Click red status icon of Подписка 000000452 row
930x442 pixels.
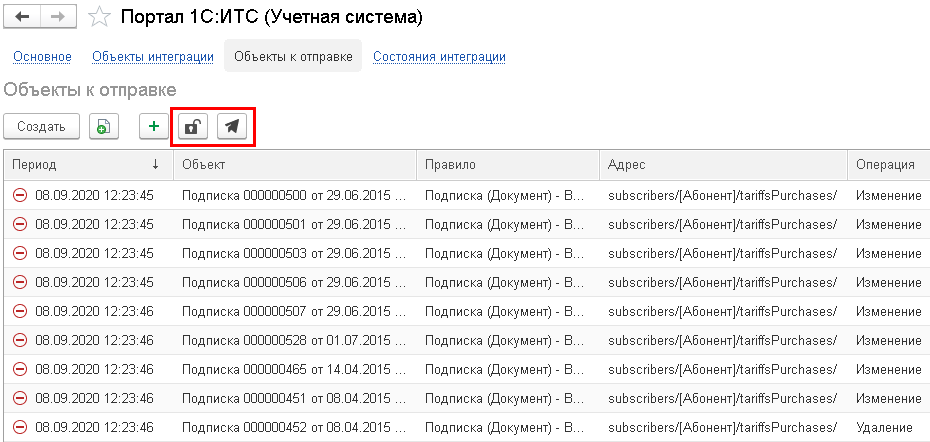pyautogui.click(x=20, y=427)
